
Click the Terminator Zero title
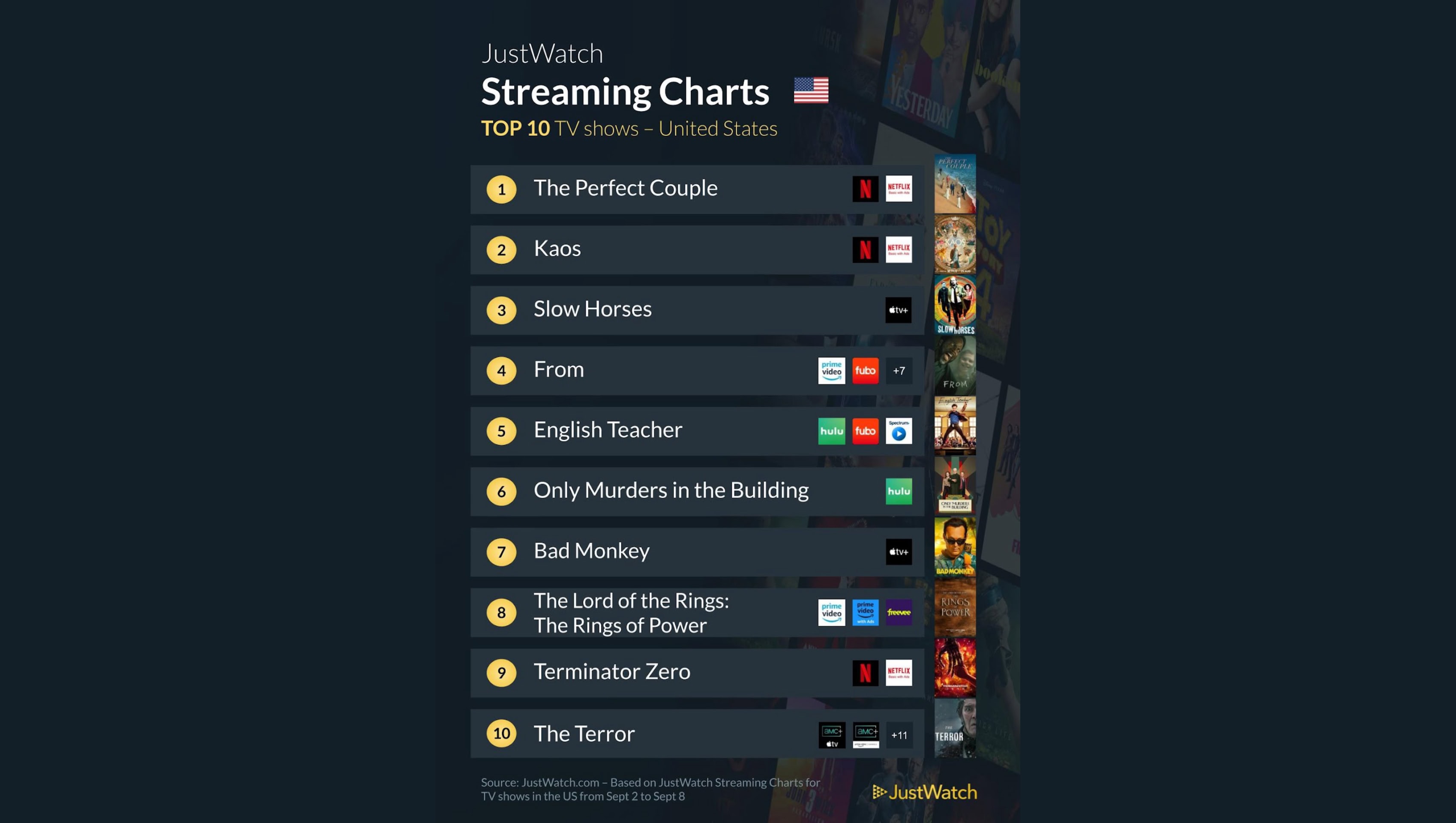pyautogui.click(x=611, y=672)
